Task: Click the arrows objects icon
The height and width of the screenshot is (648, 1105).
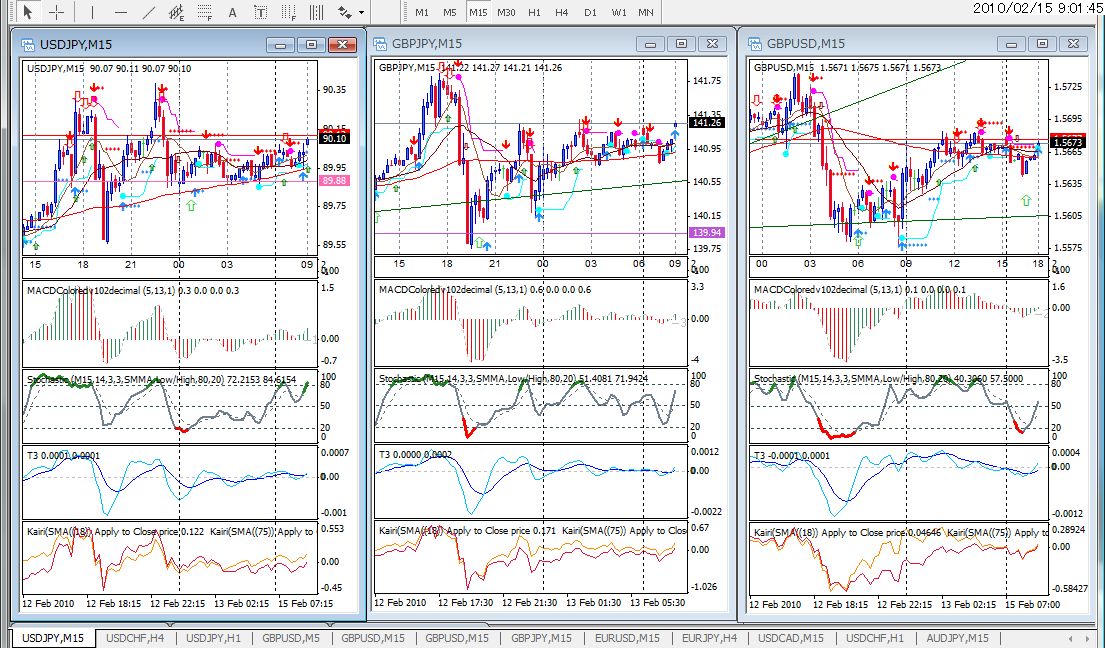Action: (345, 12)
